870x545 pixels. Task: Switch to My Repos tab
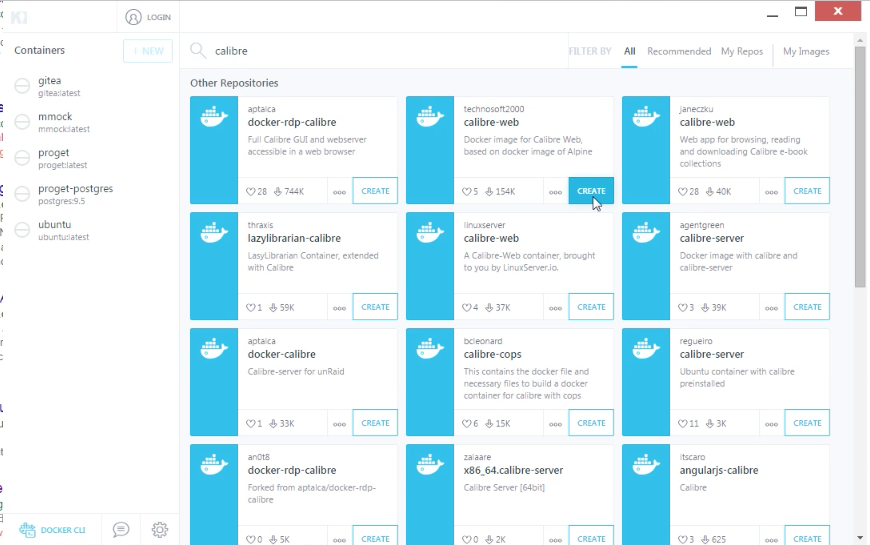742,51
